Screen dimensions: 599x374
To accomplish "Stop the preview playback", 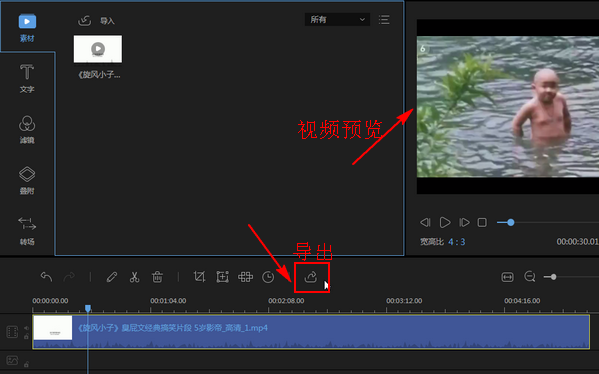I will pos(482,222).
